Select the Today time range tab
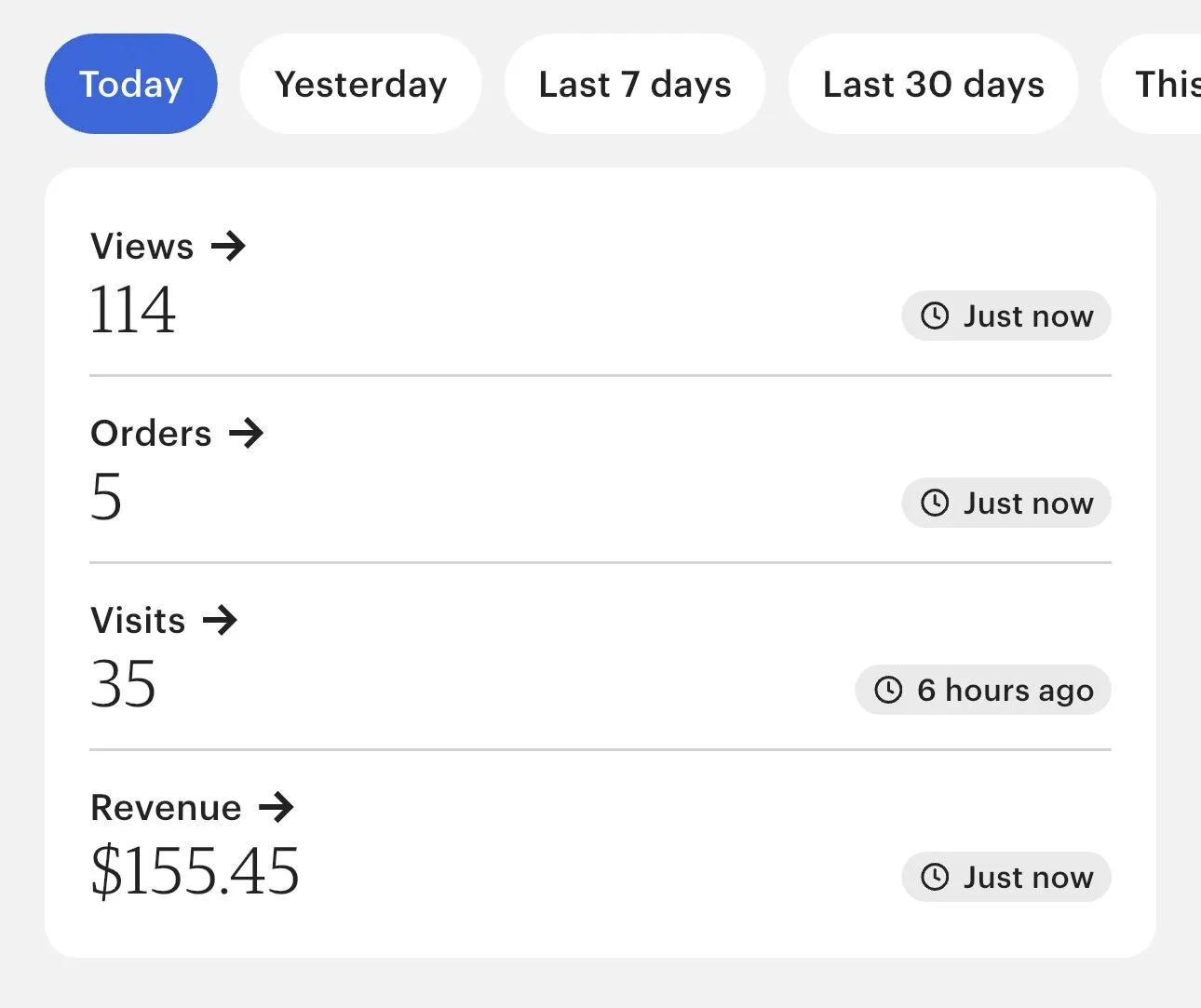Screen dimensions: 1201x1008 (130, 84)
